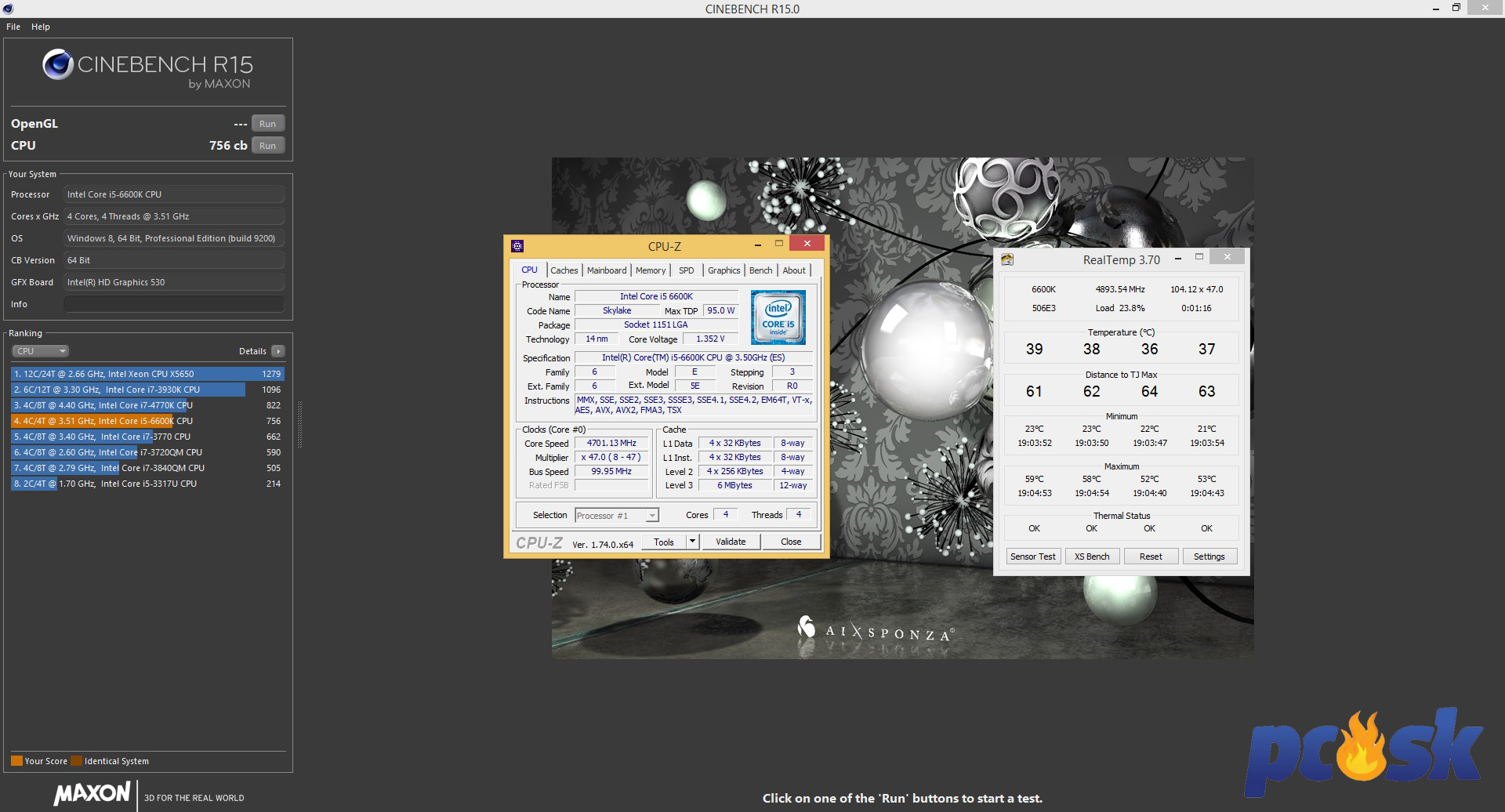The width and height of the screenshot is (1505, 812).
Task: Switch to the Caches tab in CPU-Z
Action: [564, 270]
